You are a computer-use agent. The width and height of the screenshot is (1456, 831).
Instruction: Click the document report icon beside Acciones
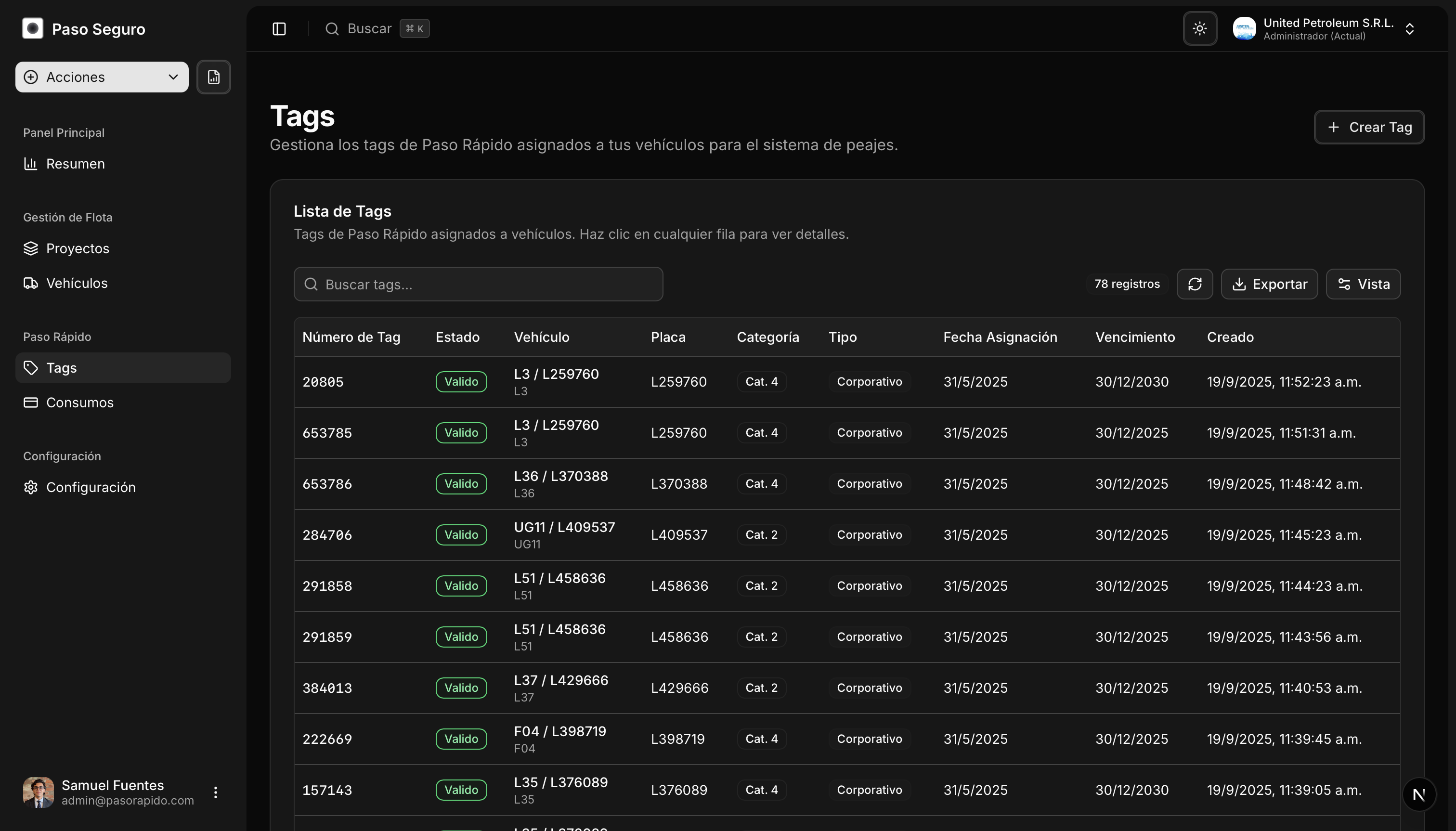213,77
